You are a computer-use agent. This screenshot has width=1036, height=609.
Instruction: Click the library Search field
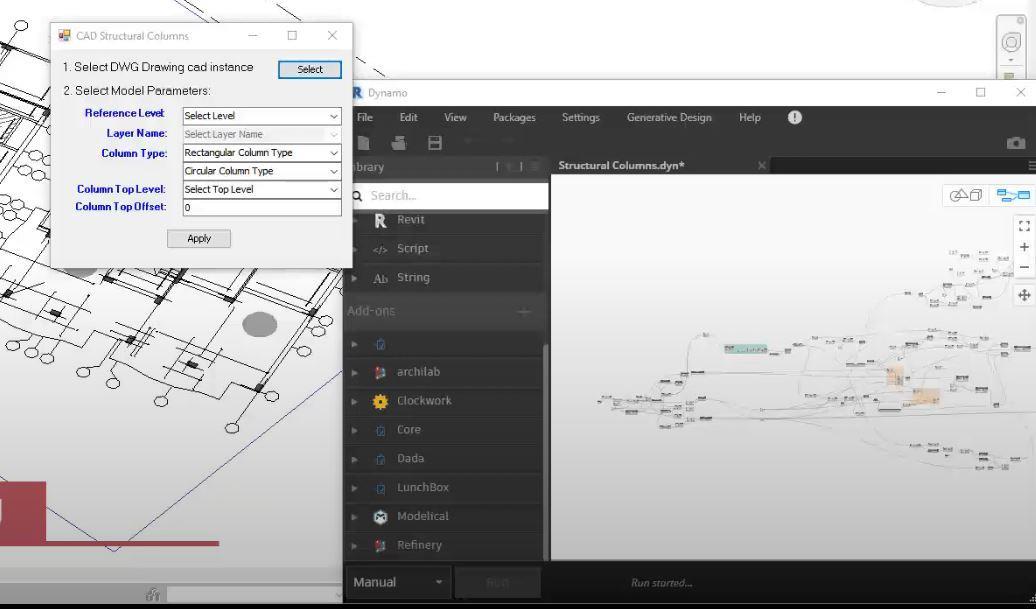449,196
